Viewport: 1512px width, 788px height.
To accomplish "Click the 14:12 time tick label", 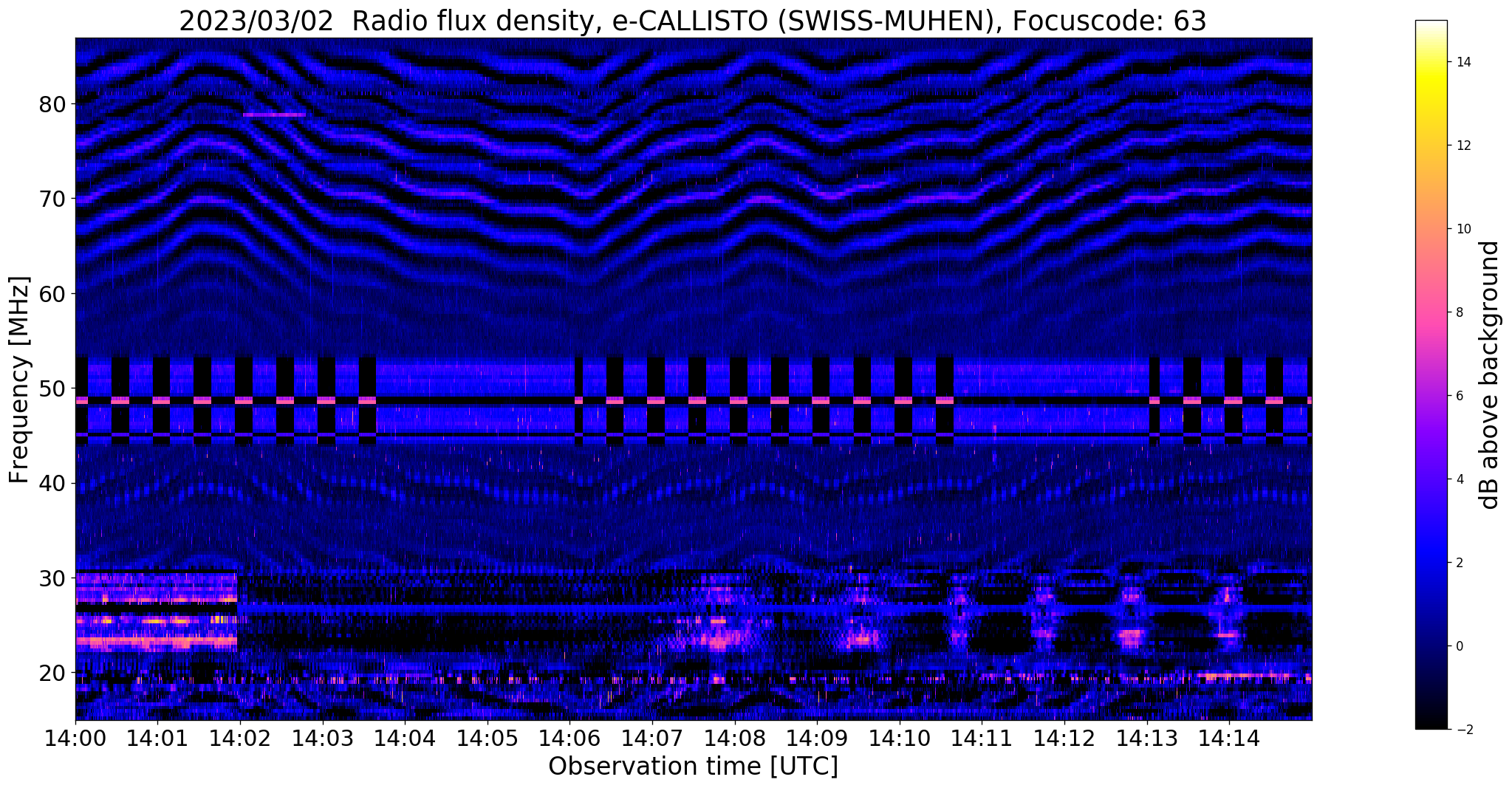I will click(x=1064, y=737).
